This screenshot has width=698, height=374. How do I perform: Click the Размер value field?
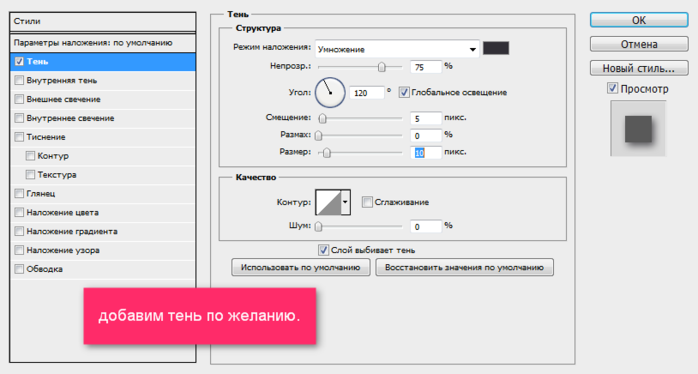[x=426, y=153]
